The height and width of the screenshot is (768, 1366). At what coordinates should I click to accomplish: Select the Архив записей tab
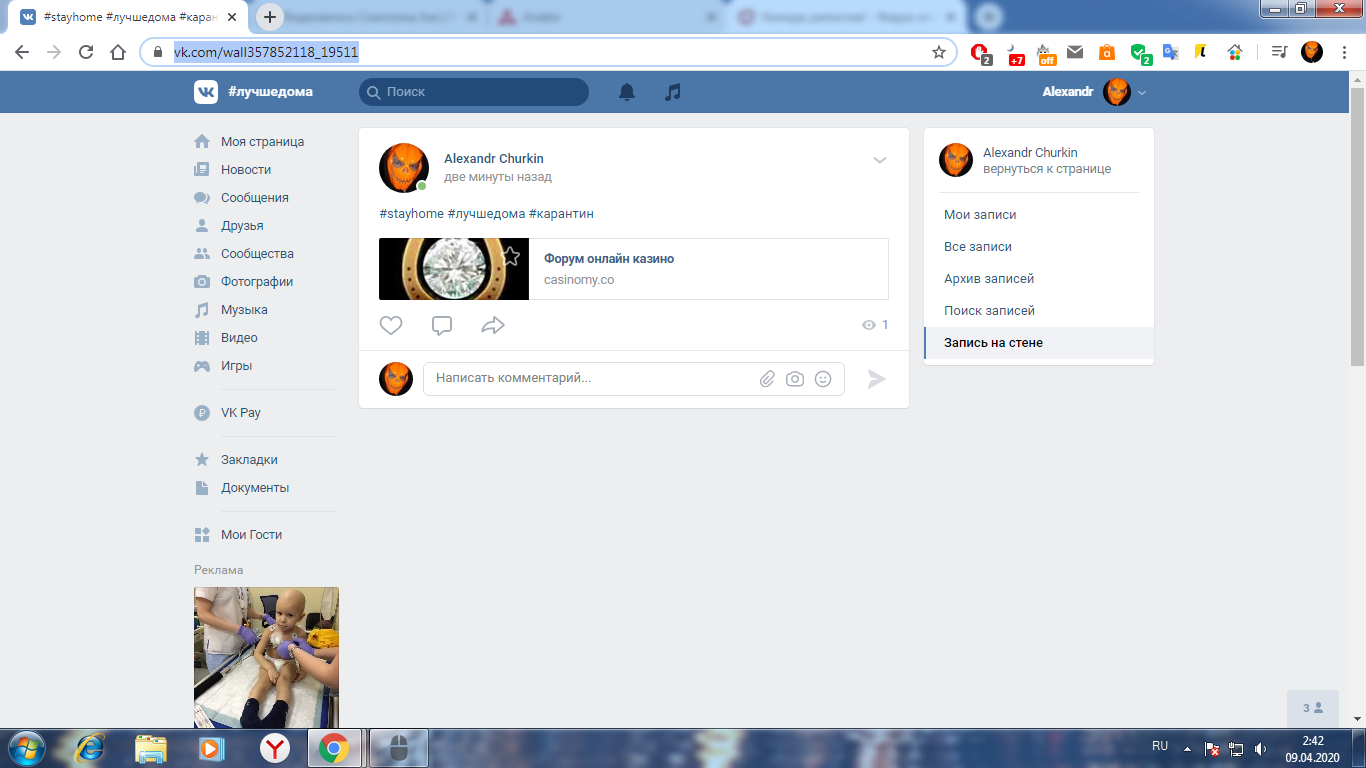pyautogui.click(x=1039, y=279)
